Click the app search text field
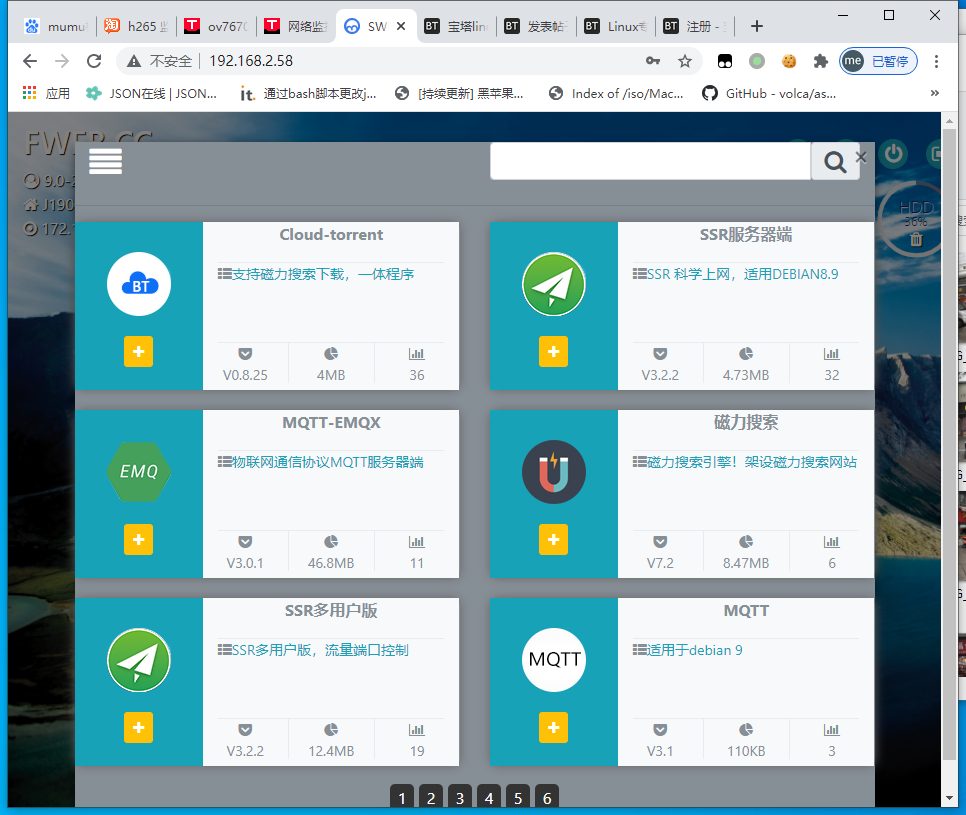966x815 pixels. click(649, 161)
